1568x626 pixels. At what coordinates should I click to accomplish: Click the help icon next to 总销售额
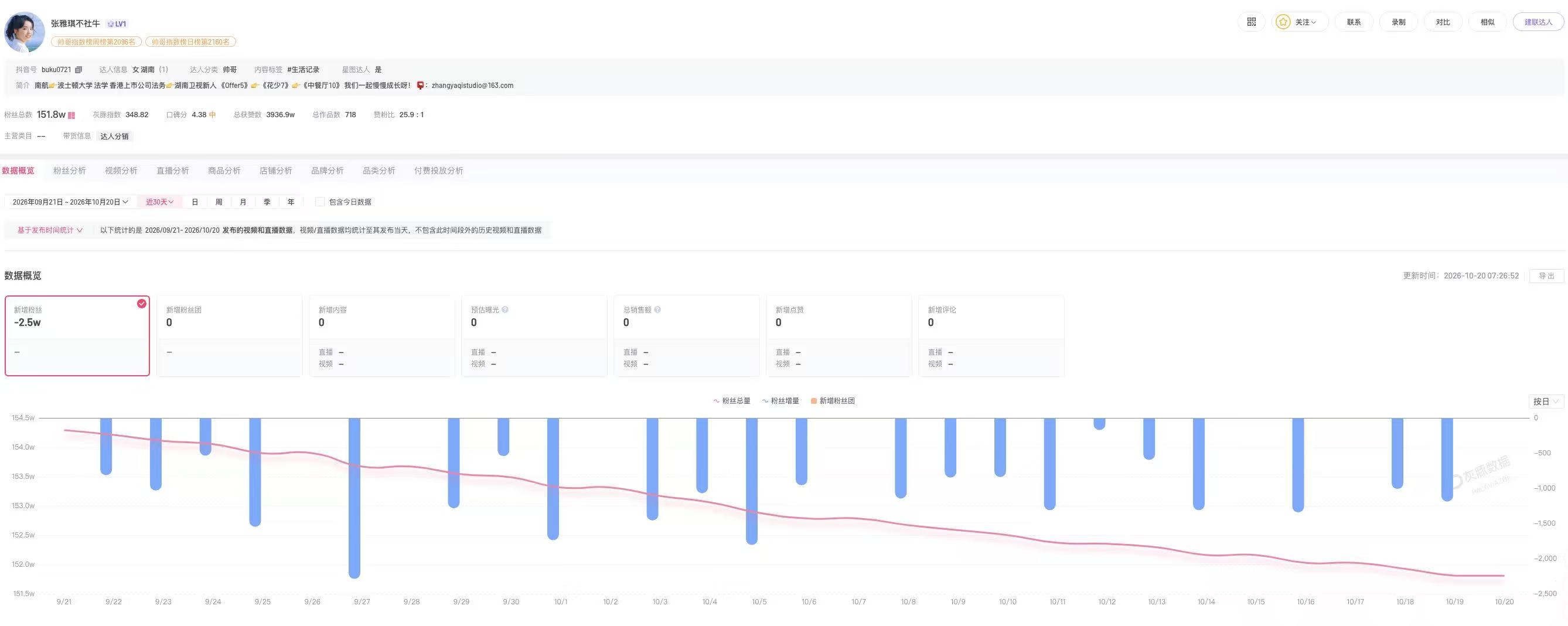[657, 310]
